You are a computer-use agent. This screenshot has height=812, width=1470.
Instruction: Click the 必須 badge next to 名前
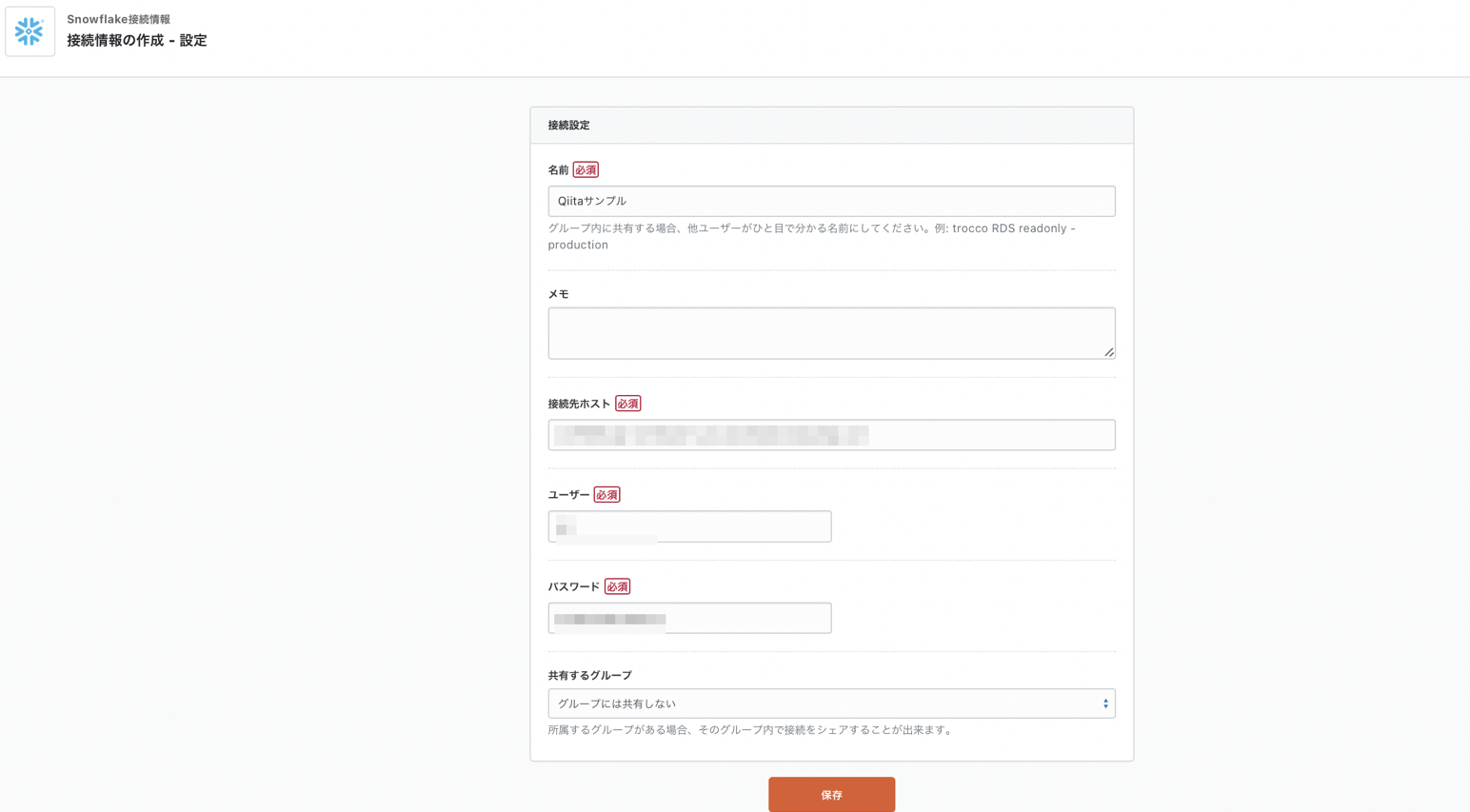pyautogui.click(x=586, y=170)
